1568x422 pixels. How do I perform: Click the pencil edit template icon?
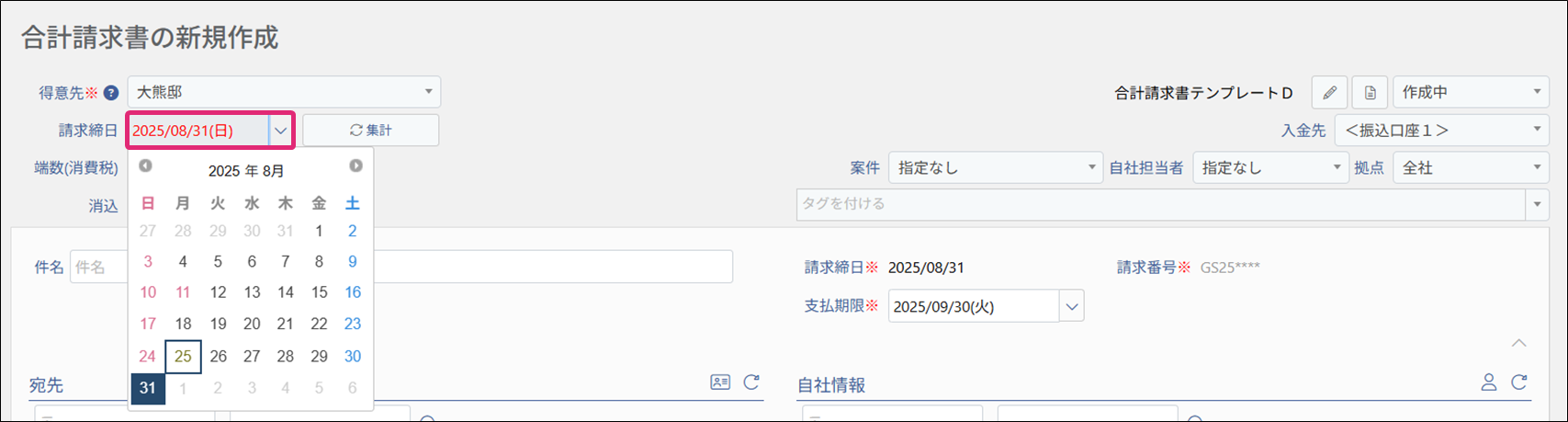[x=1329, y=93]
